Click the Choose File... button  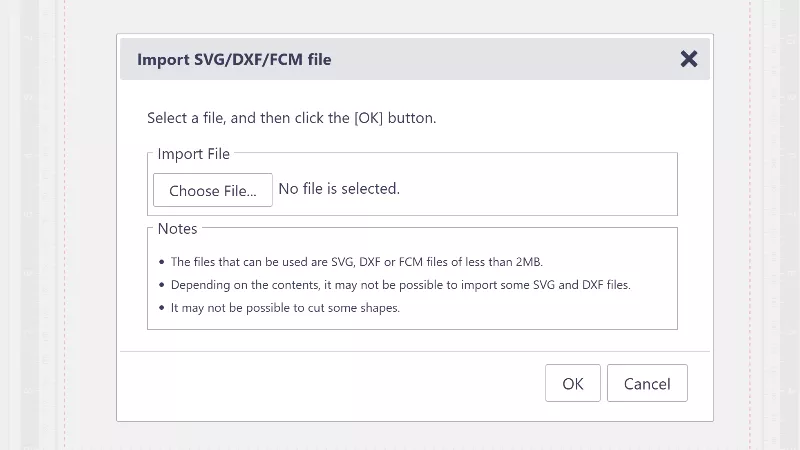click(212, 190)
